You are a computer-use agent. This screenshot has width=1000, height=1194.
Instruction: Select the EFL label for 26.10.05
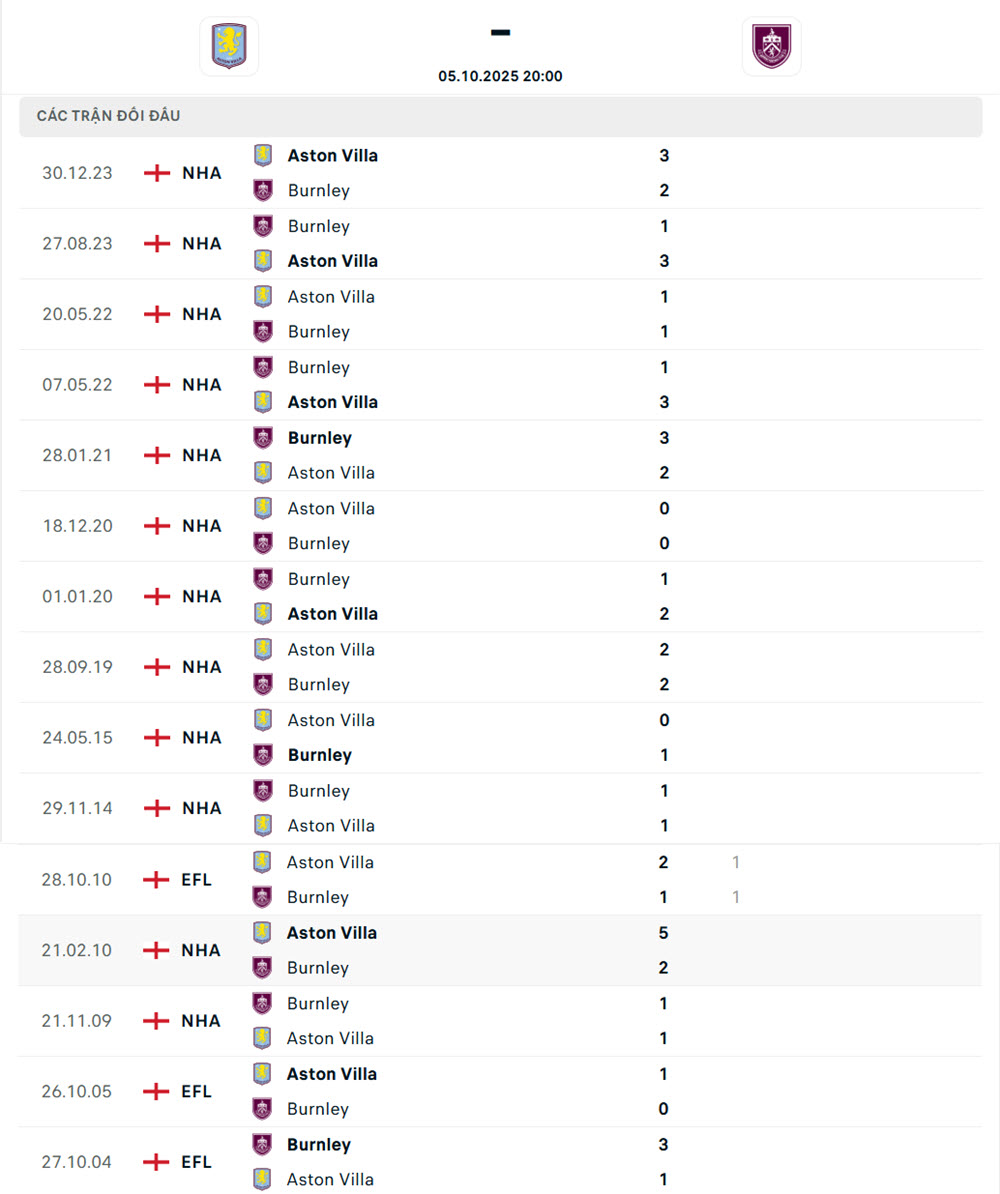(x=197, y=1091)
